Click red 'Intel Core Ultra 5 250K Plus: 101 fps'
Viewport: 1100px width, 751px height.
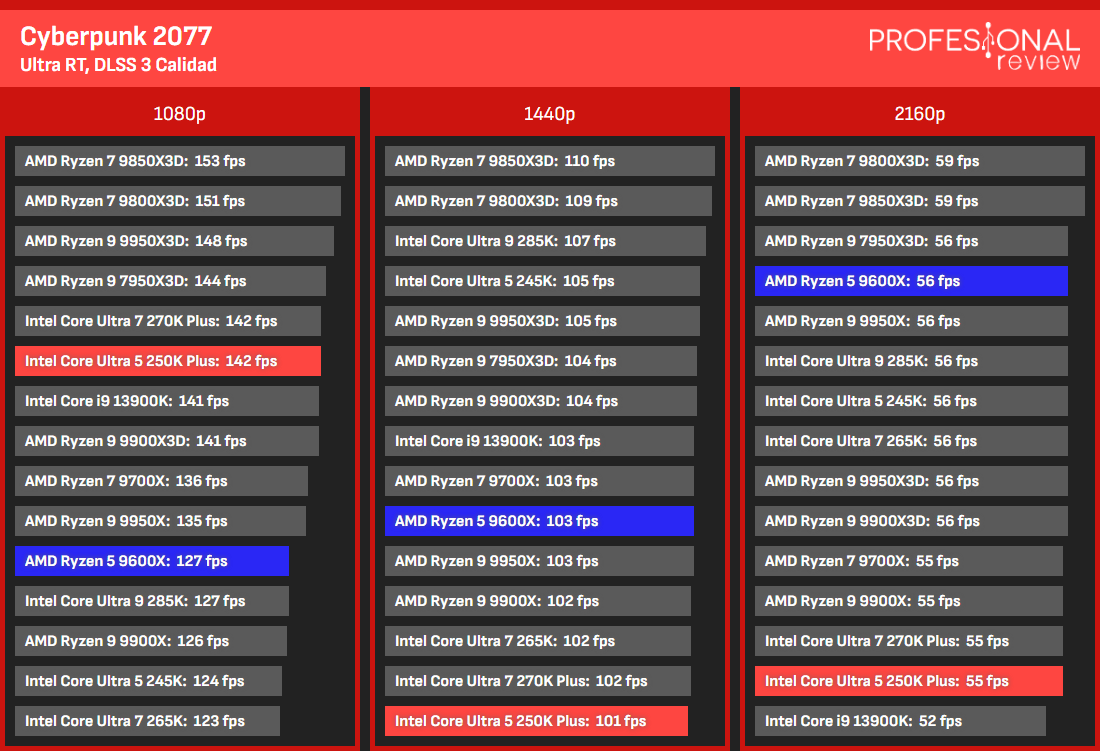coord(537,720)
